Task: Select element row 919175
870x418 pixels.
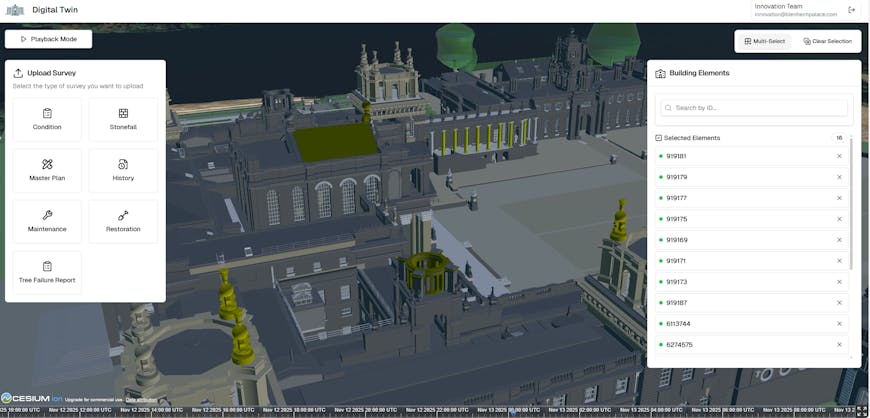Action: pos(751,219)
